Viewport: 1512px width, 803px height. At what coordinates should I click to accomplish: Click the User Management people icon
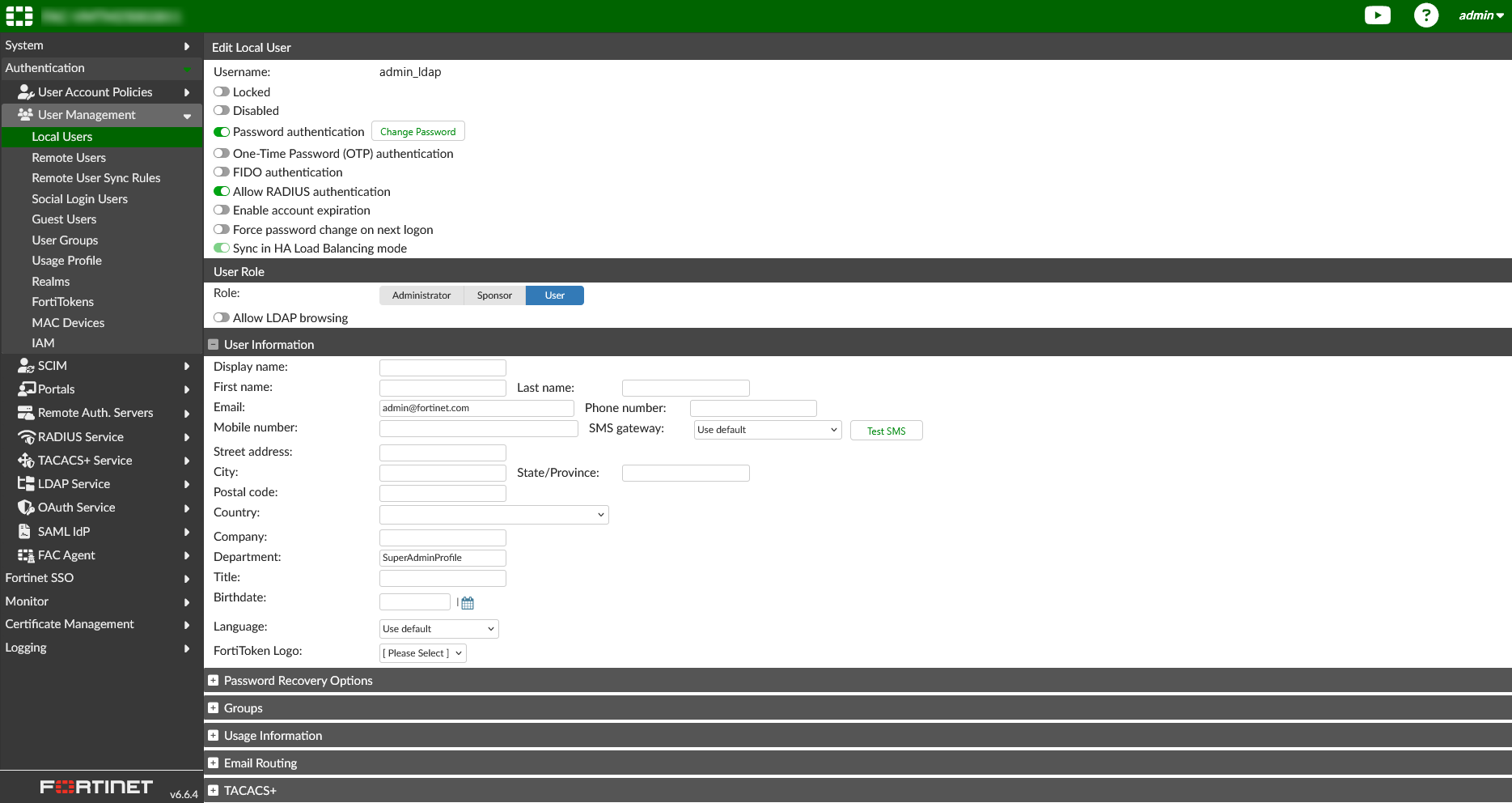26,115
